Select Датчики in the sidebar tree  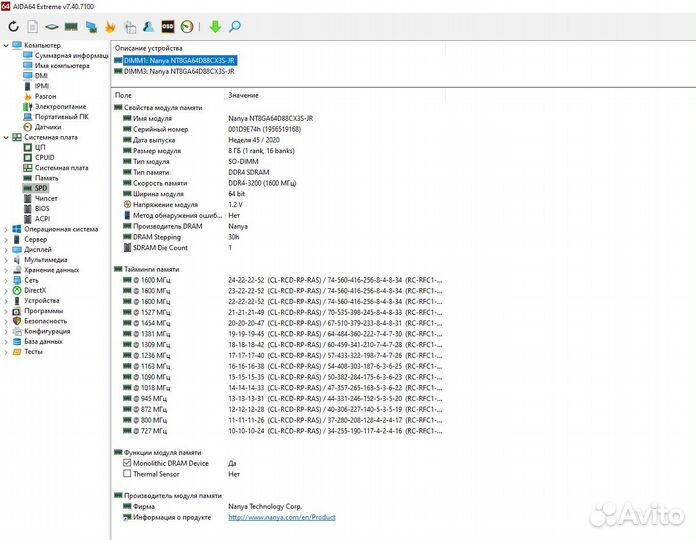pos(47,127)
